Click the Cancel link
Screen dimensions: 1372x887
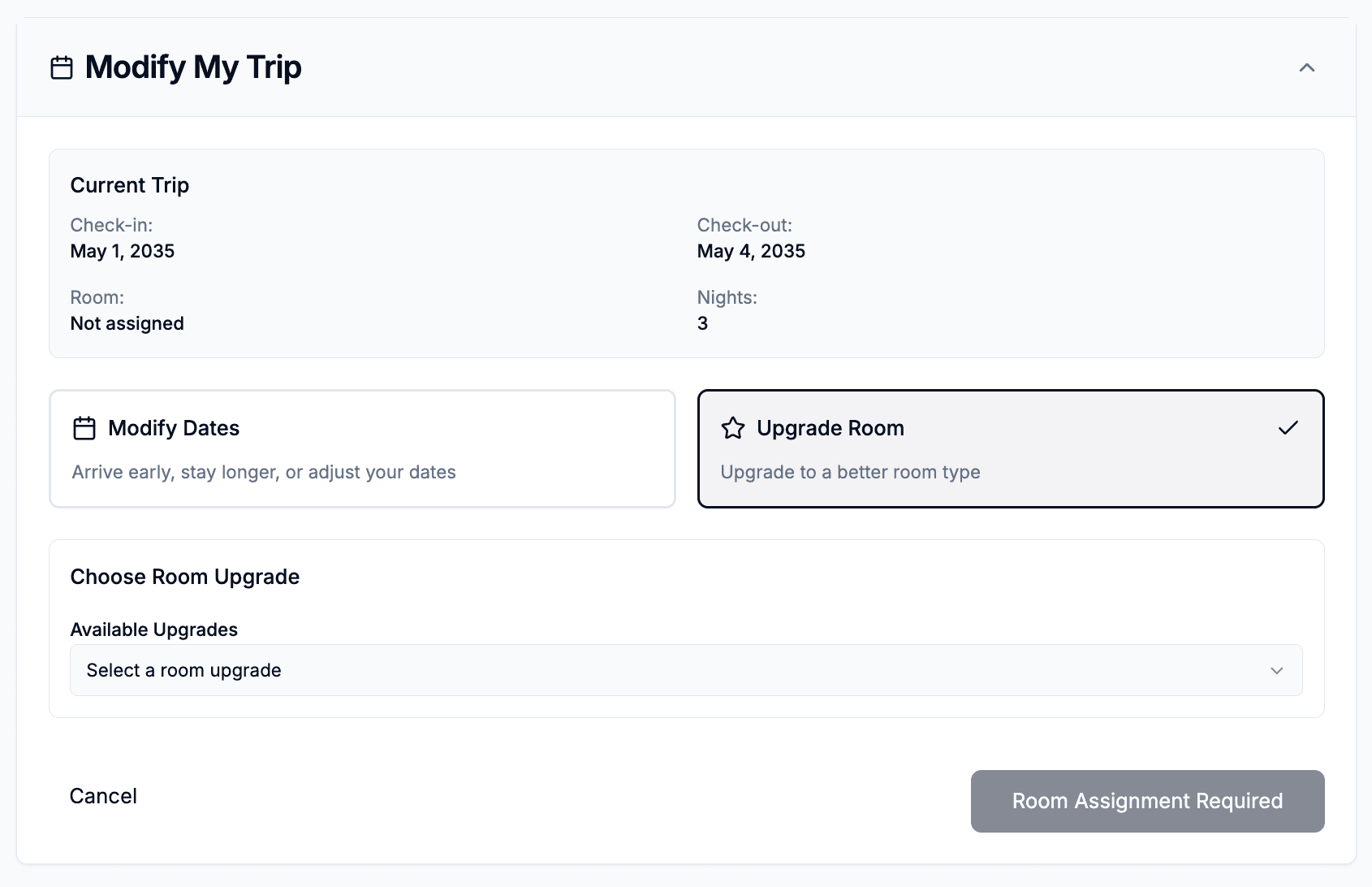coord(104,796)
